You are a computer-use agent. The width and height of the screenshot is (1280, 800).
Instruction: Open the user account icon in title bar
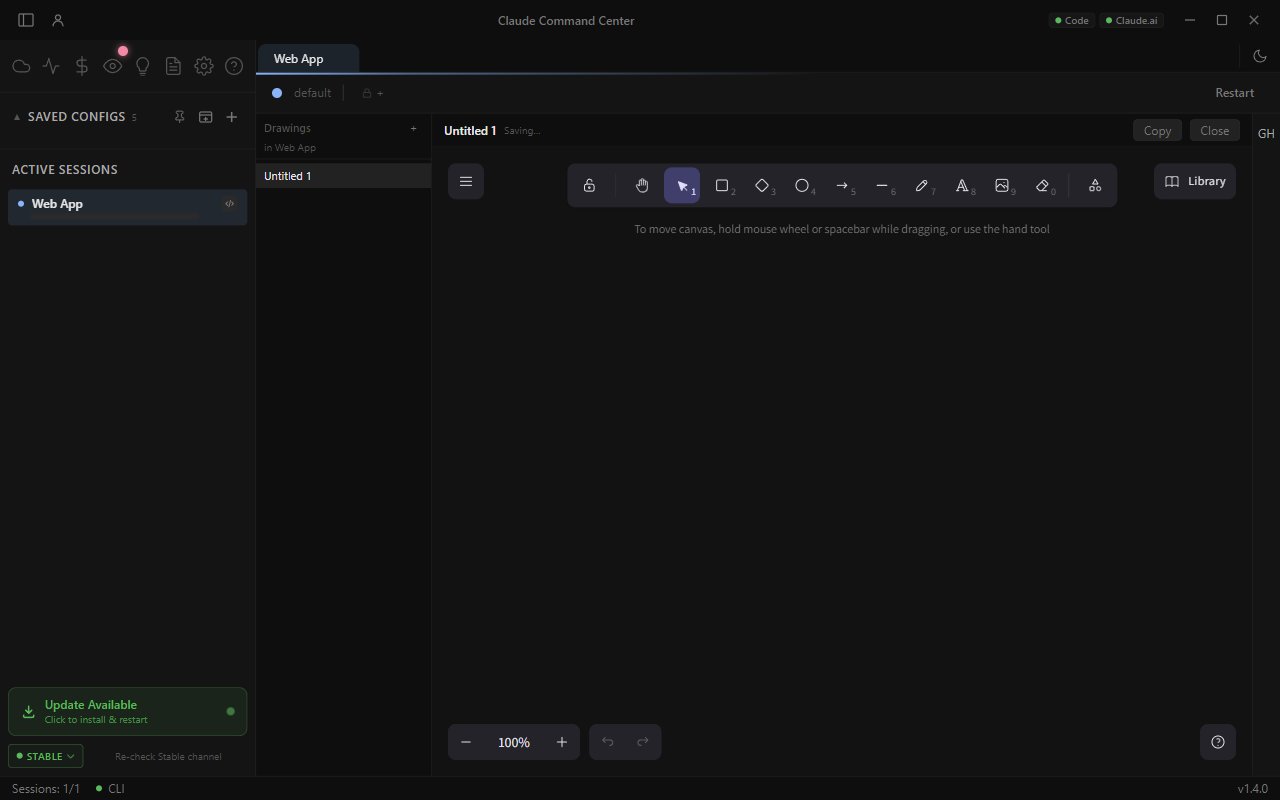(x=58, y=20)
